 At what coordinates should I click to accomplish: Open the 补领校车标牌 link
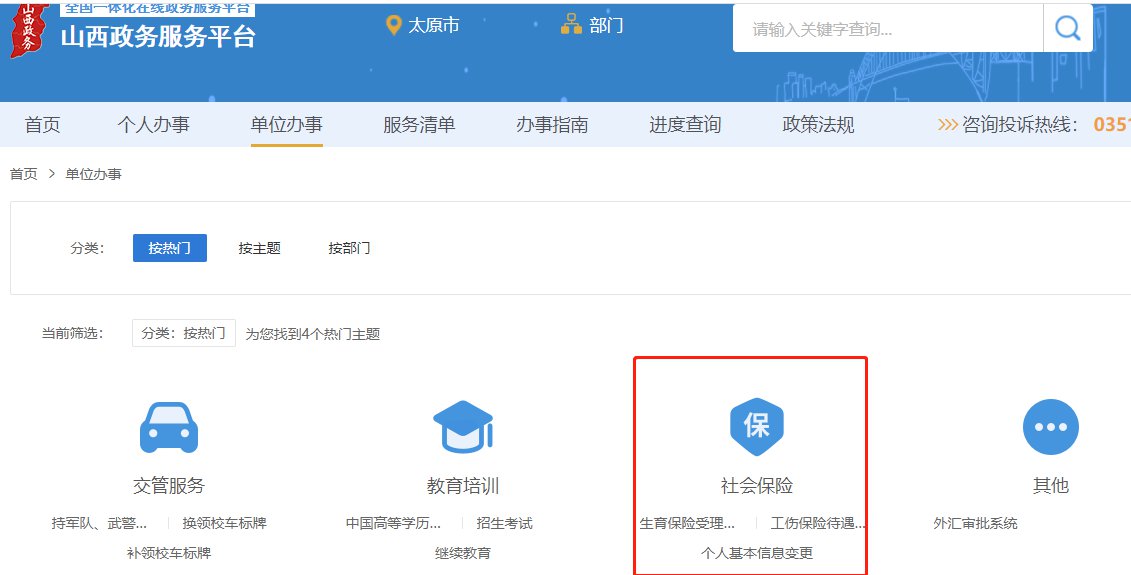pos(168,553)
